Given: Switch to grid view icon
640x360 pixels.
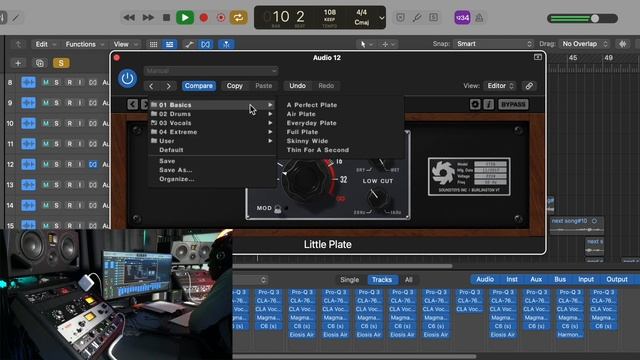Looking at the screenshot, I should 153,44.
